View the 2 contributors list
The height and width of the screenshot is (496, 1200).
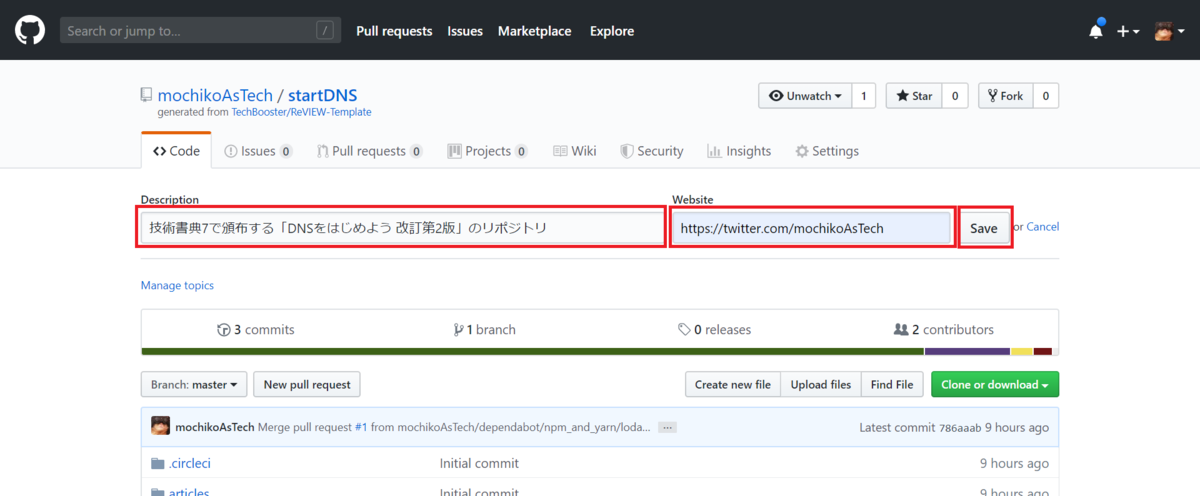click(944, 329)
